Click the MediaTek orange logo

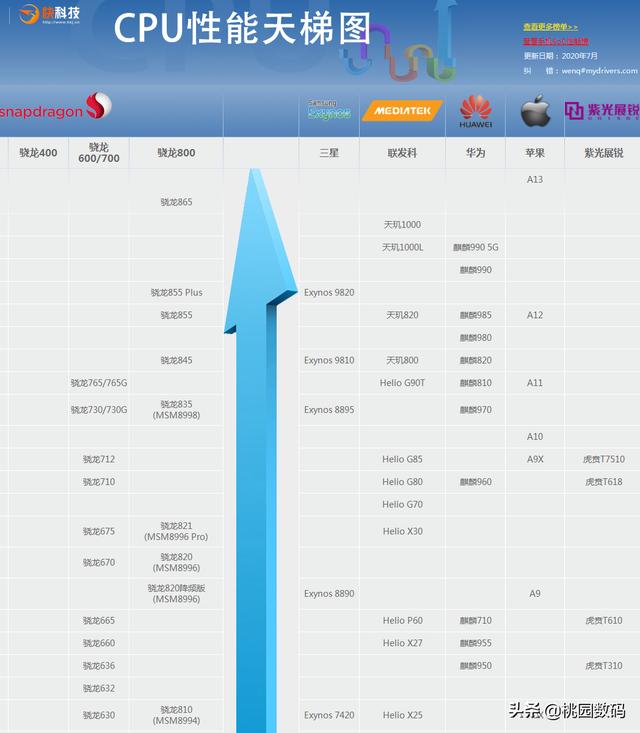pyautogui.click(x=402, y=111)
